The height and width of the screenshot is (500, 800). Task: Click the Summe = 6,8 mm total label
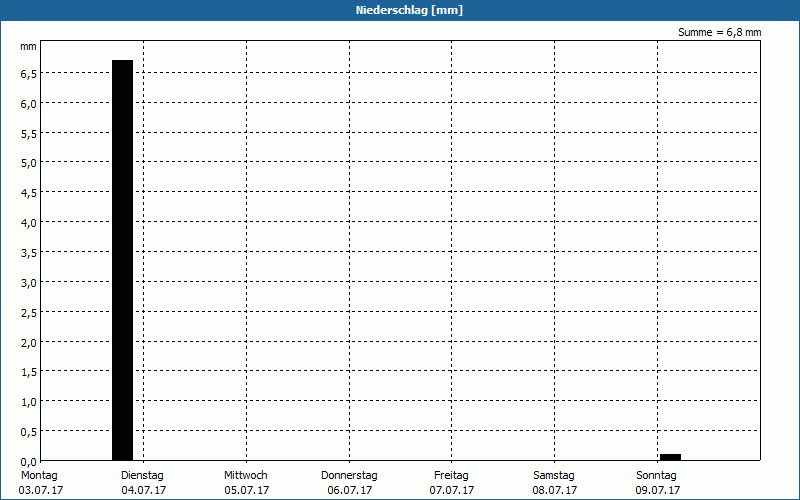click(x=719, y=32)
